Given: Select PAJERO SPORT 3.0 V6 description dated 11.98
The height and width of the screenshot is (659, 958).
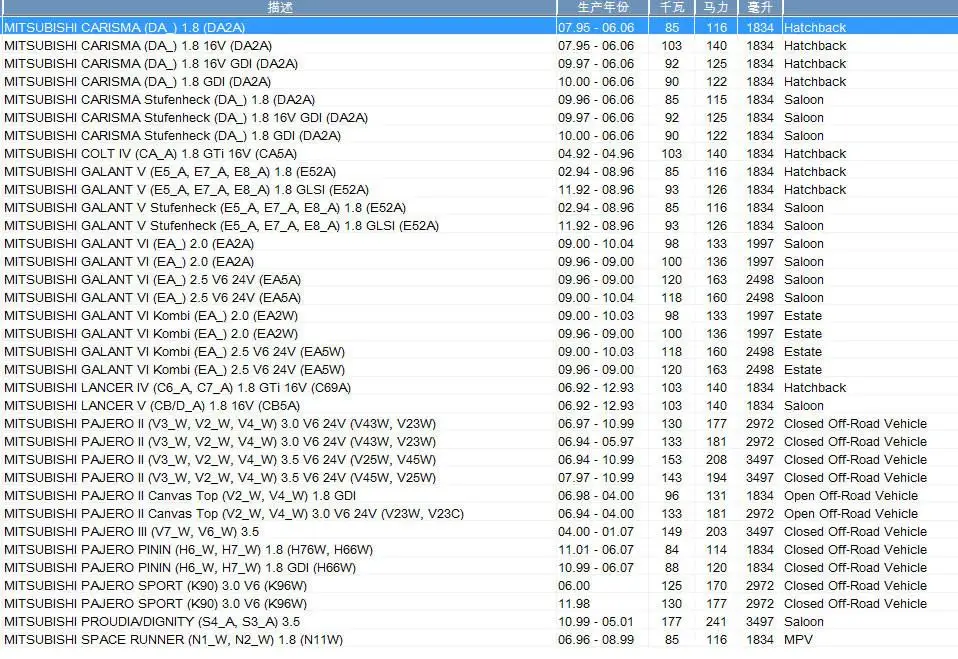Looking at the screenshot, I should [155, 604].
